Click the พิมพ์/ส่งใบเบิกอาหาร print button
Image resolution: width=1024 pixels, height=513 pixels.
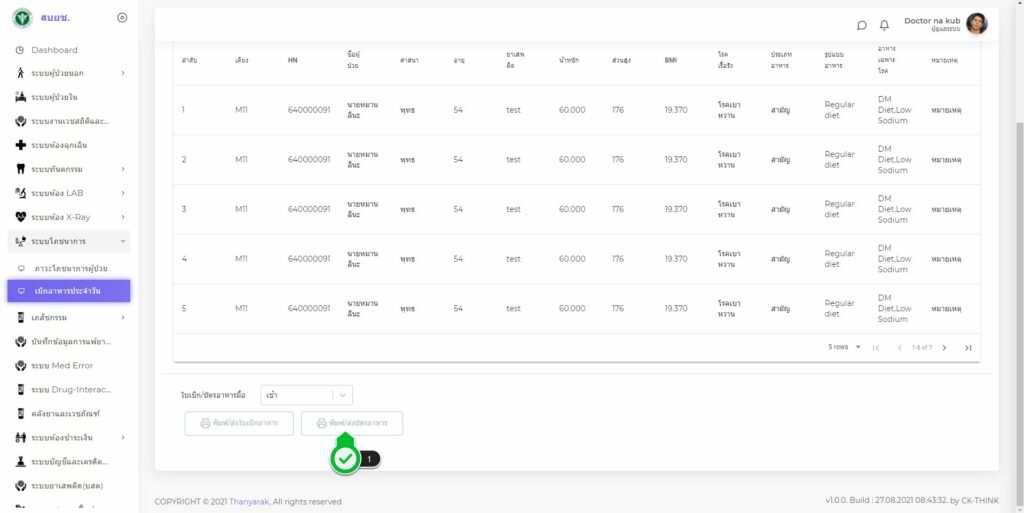[x=239, y=423]
